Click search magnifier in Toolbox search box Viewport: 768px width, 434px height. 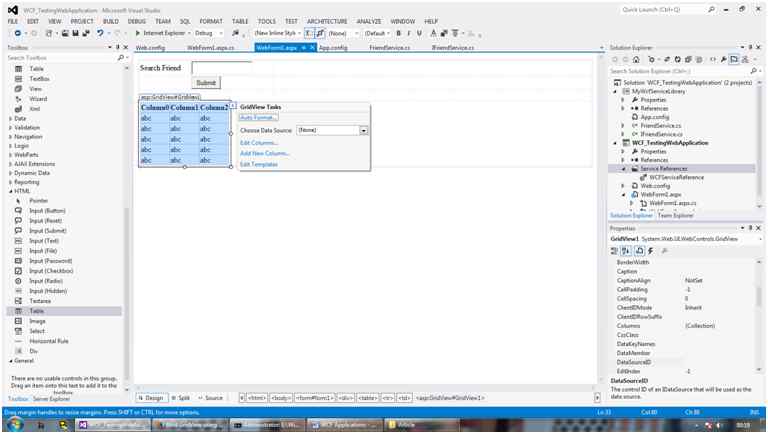(x=120, y=58)
